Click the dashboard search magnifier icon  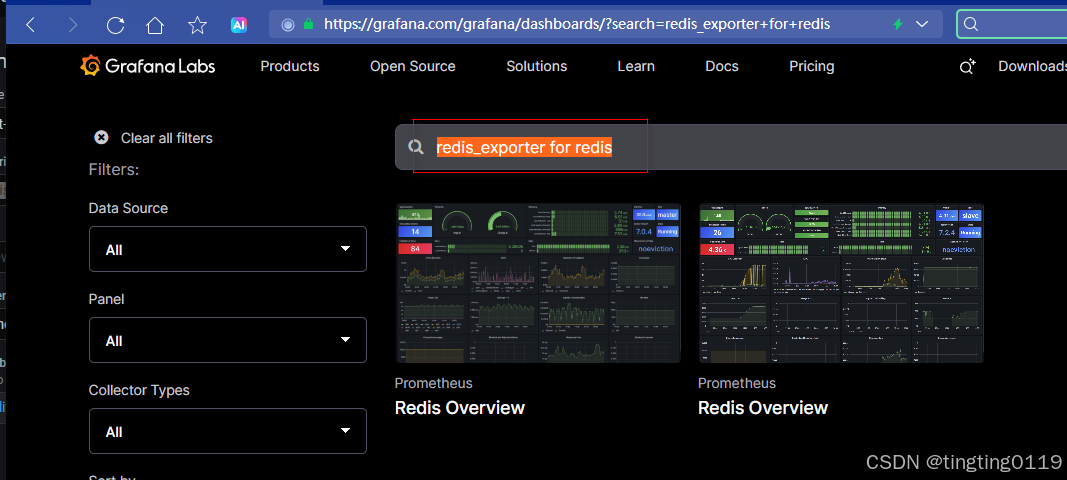click(415, 146)
